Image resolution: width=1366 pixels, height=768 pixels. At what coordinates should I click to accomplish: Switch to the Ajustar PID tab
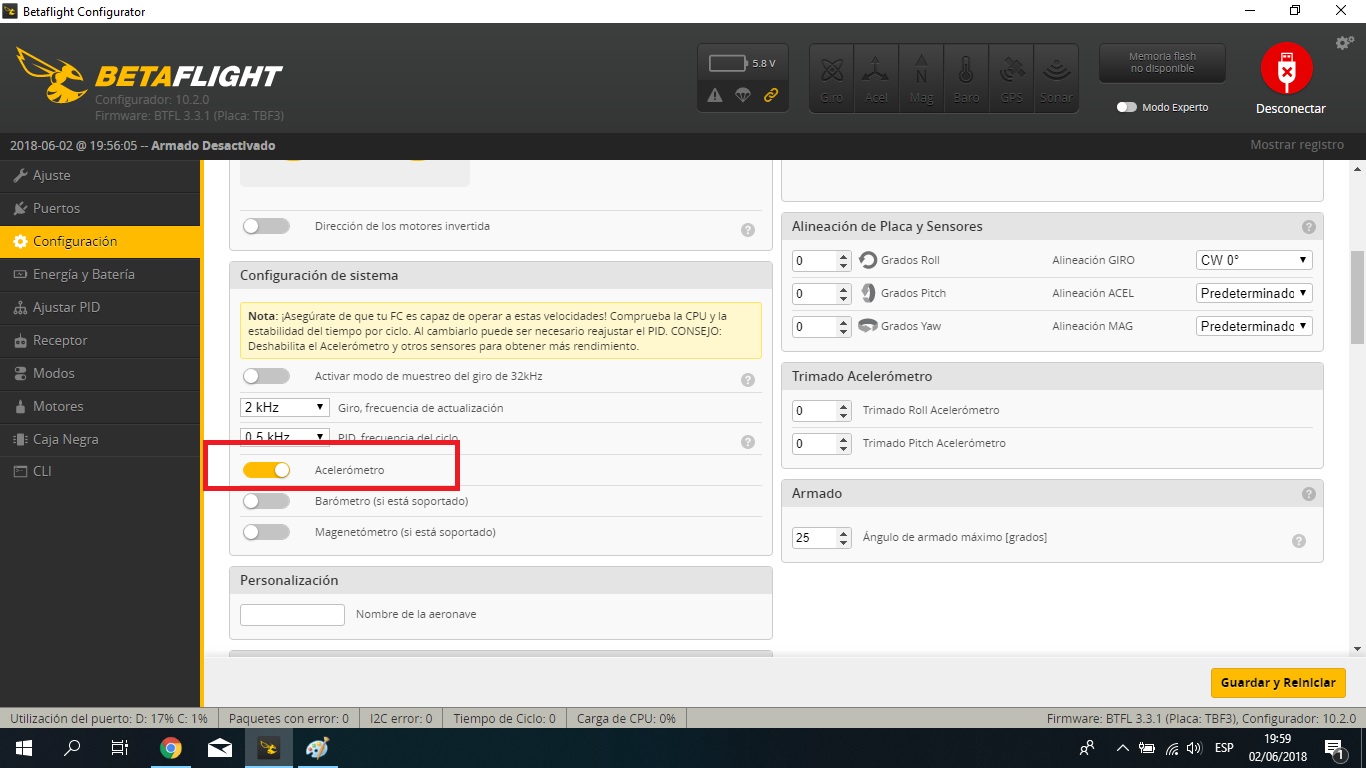[66, 307]
